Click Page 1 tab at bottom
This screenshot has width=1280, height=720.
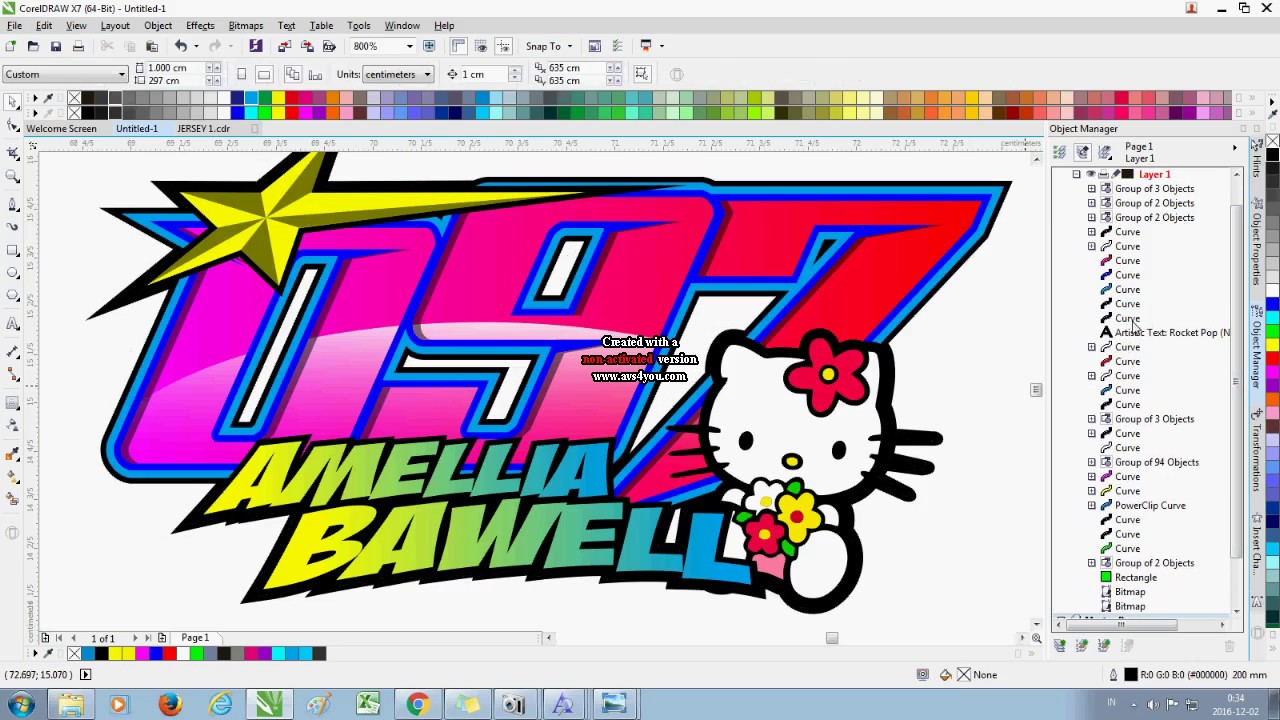pos(195,637)
